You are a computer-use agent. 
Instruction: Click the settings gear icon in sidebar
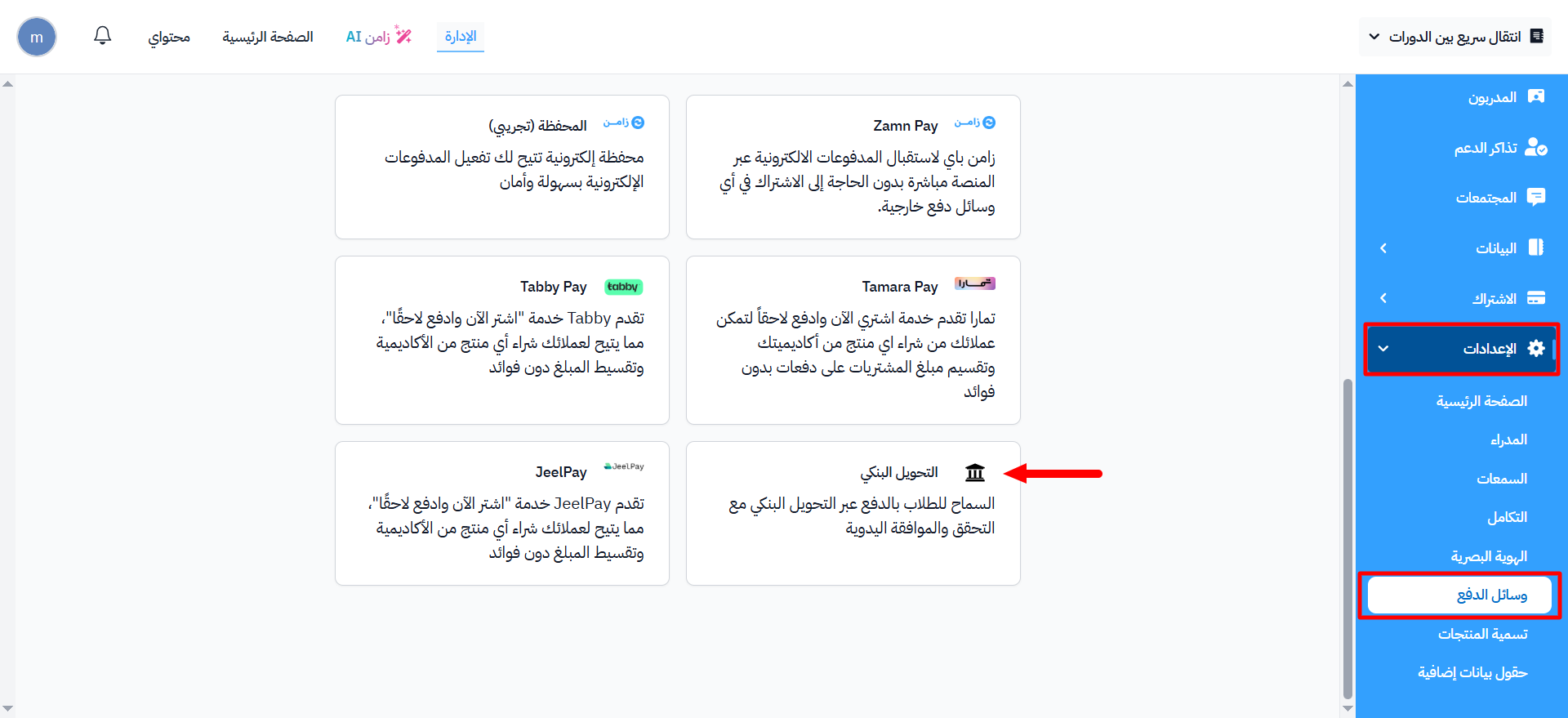(1535, 349)
